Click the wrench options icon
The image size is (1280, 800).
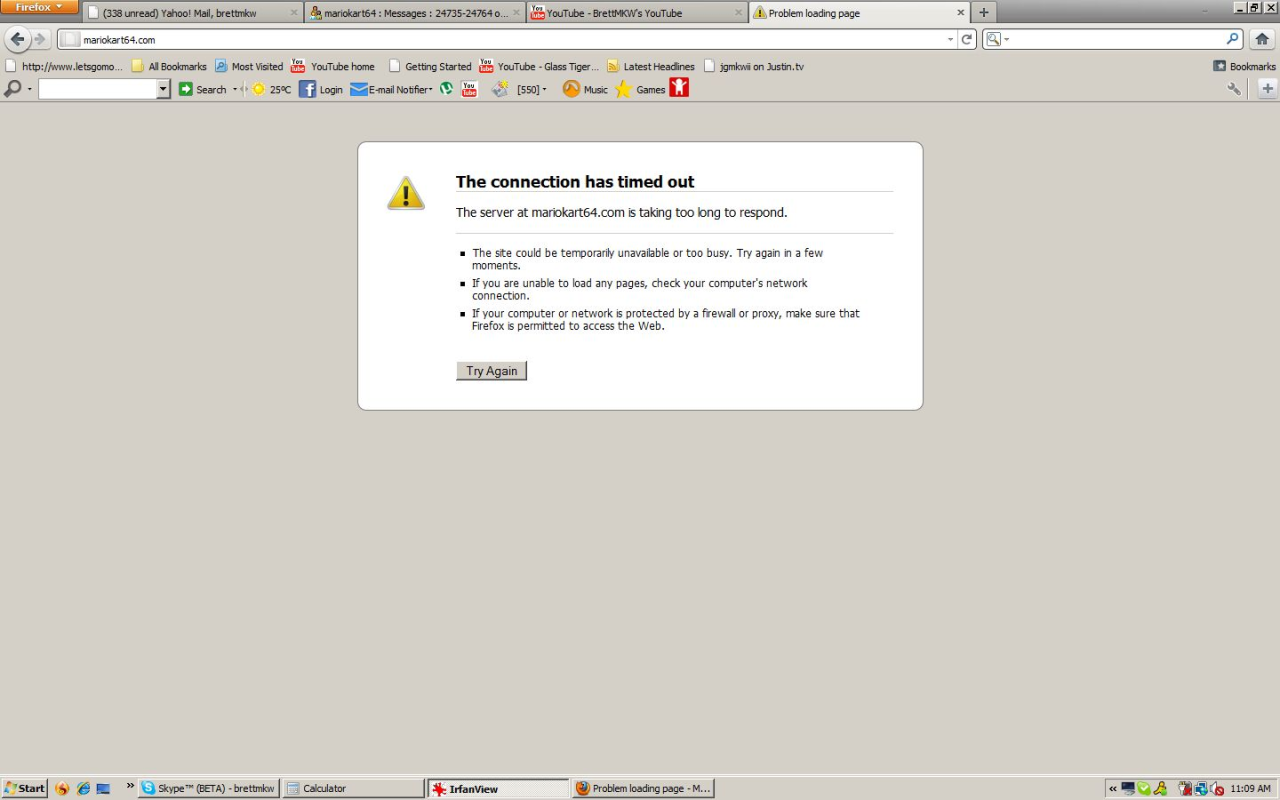coord(1234,89)
